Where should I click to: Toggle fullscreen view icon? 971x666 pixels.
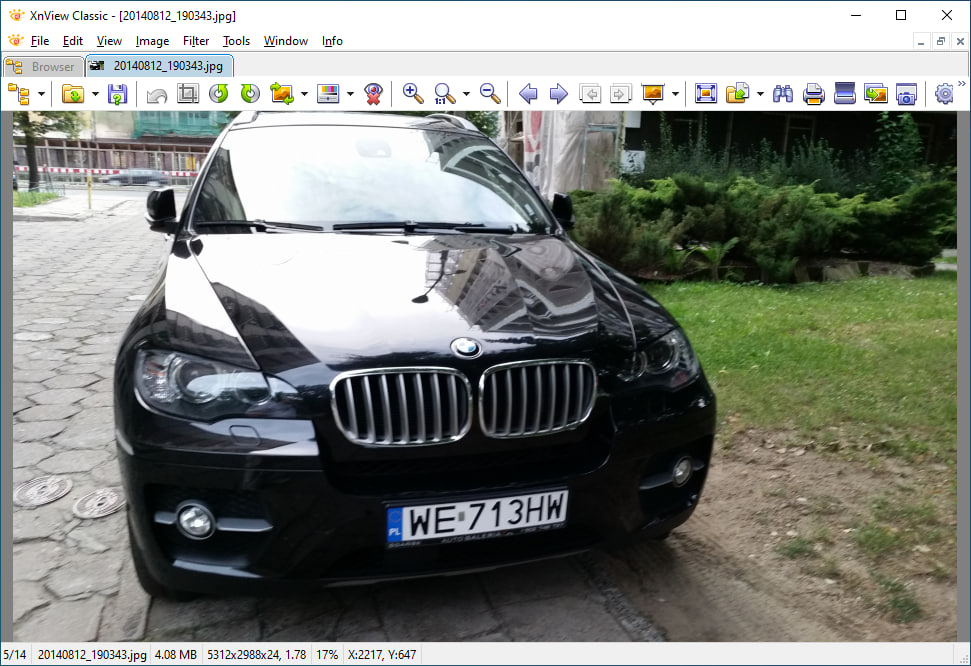coord(706,94)
